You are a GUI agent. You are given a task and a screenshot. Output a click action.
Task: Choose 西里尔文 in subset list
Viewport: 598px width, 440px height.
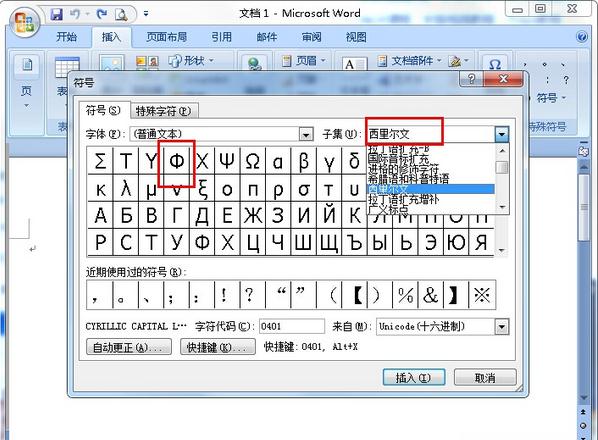pos(431,189)
